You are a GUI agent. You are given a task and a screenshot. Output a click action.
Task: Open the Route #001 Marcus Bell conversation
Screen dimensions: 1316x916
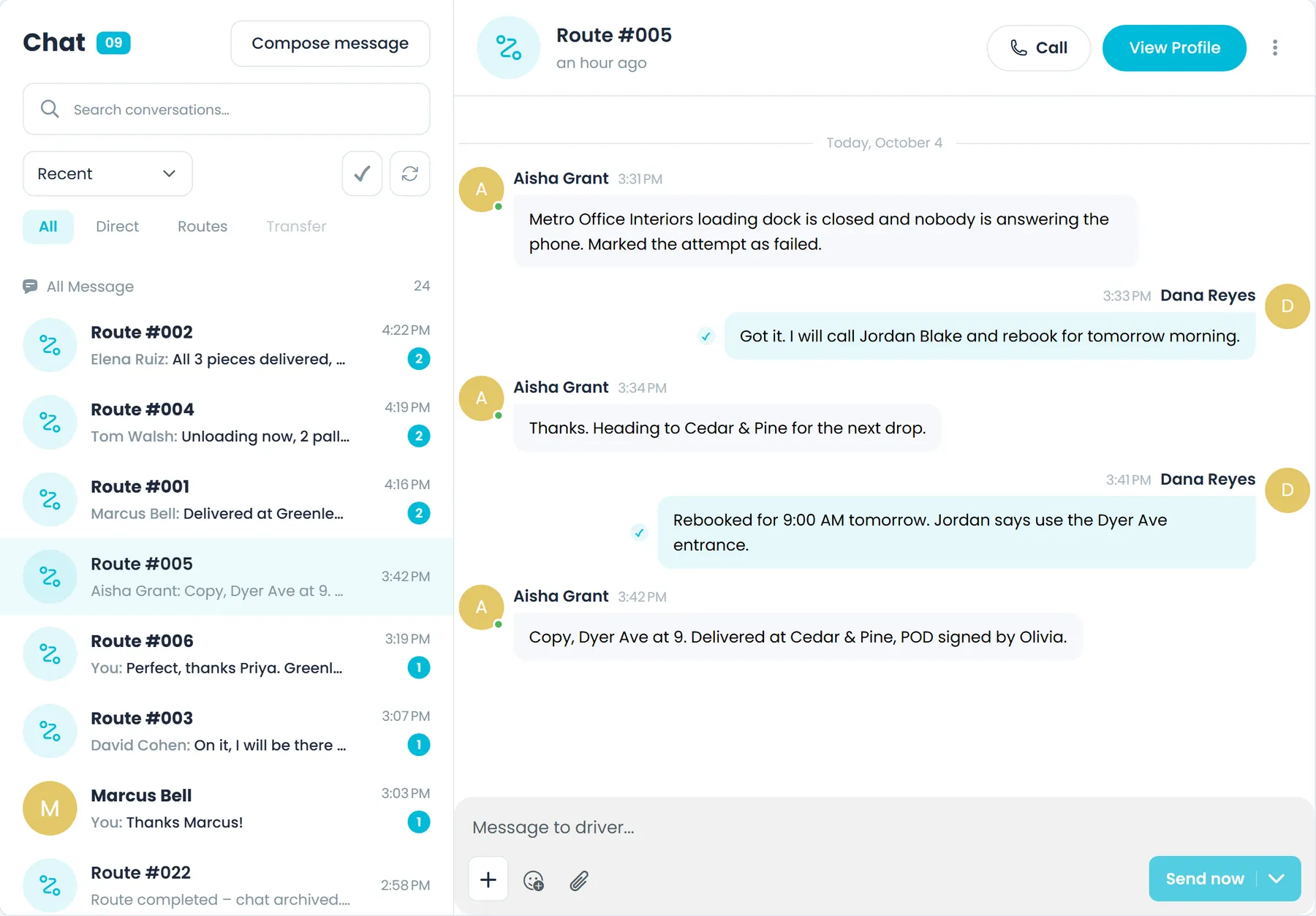pyautogui.click(x=226, y=499)
